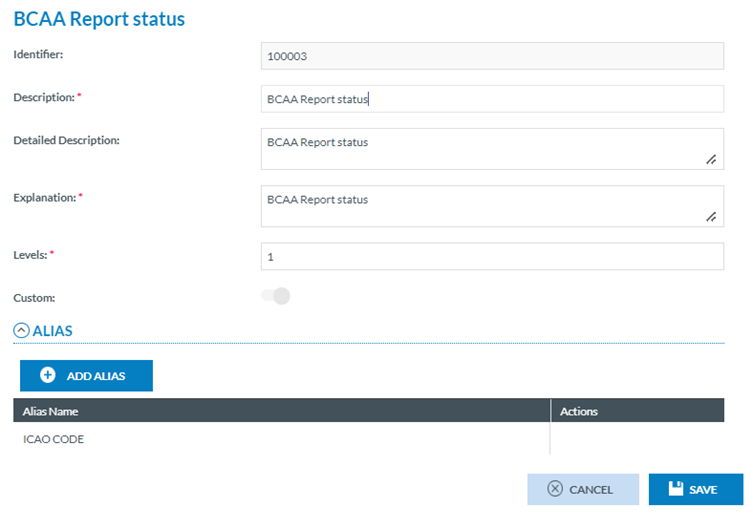This screenshot has width=753, height=529.
Task: Collapse the ALIAS section using the chevron icon
Action: pyautogui.click(x=21, y=330)
